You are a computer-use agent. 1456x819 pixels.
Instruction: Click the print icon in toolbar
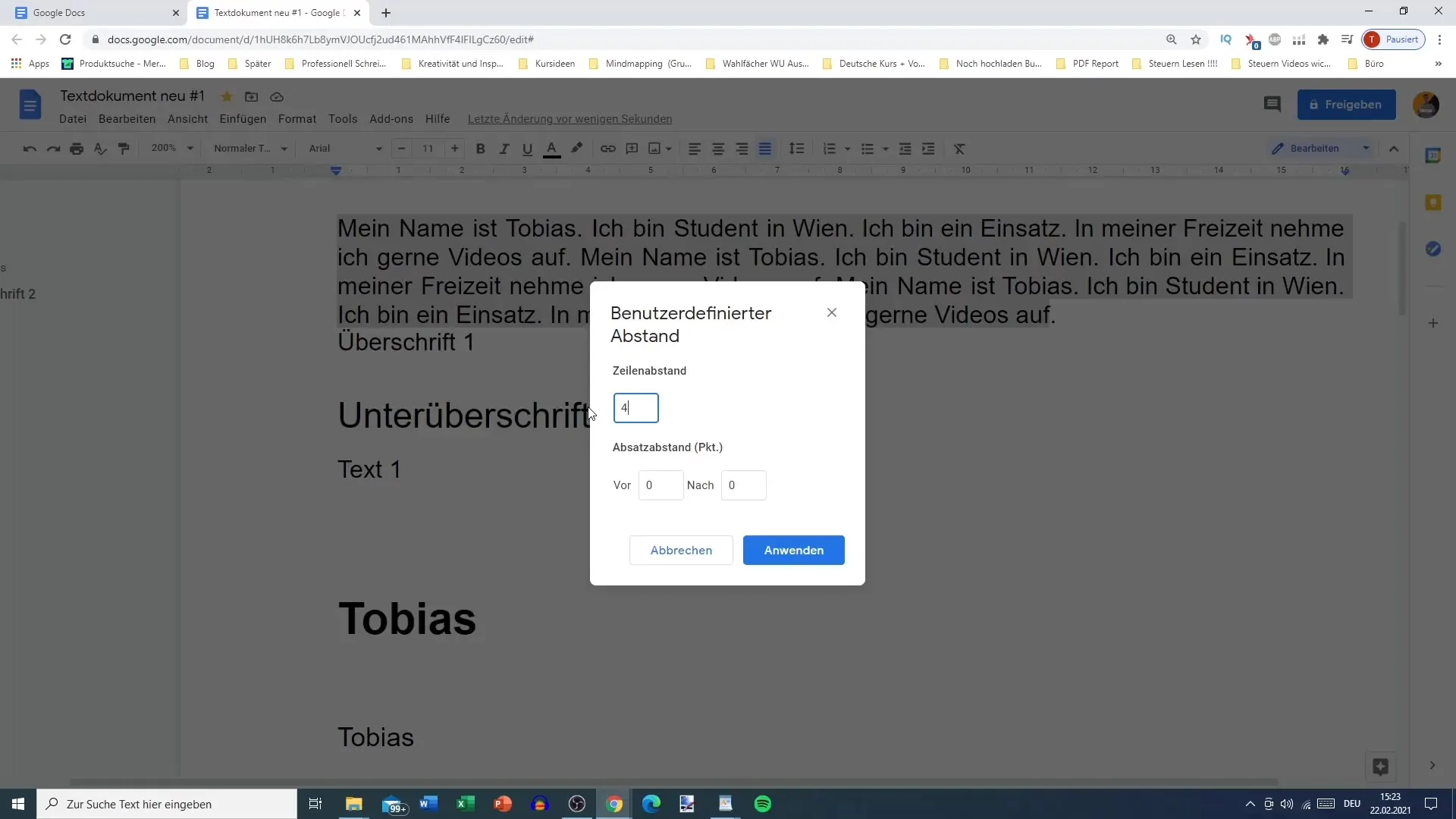pos(77,149)
